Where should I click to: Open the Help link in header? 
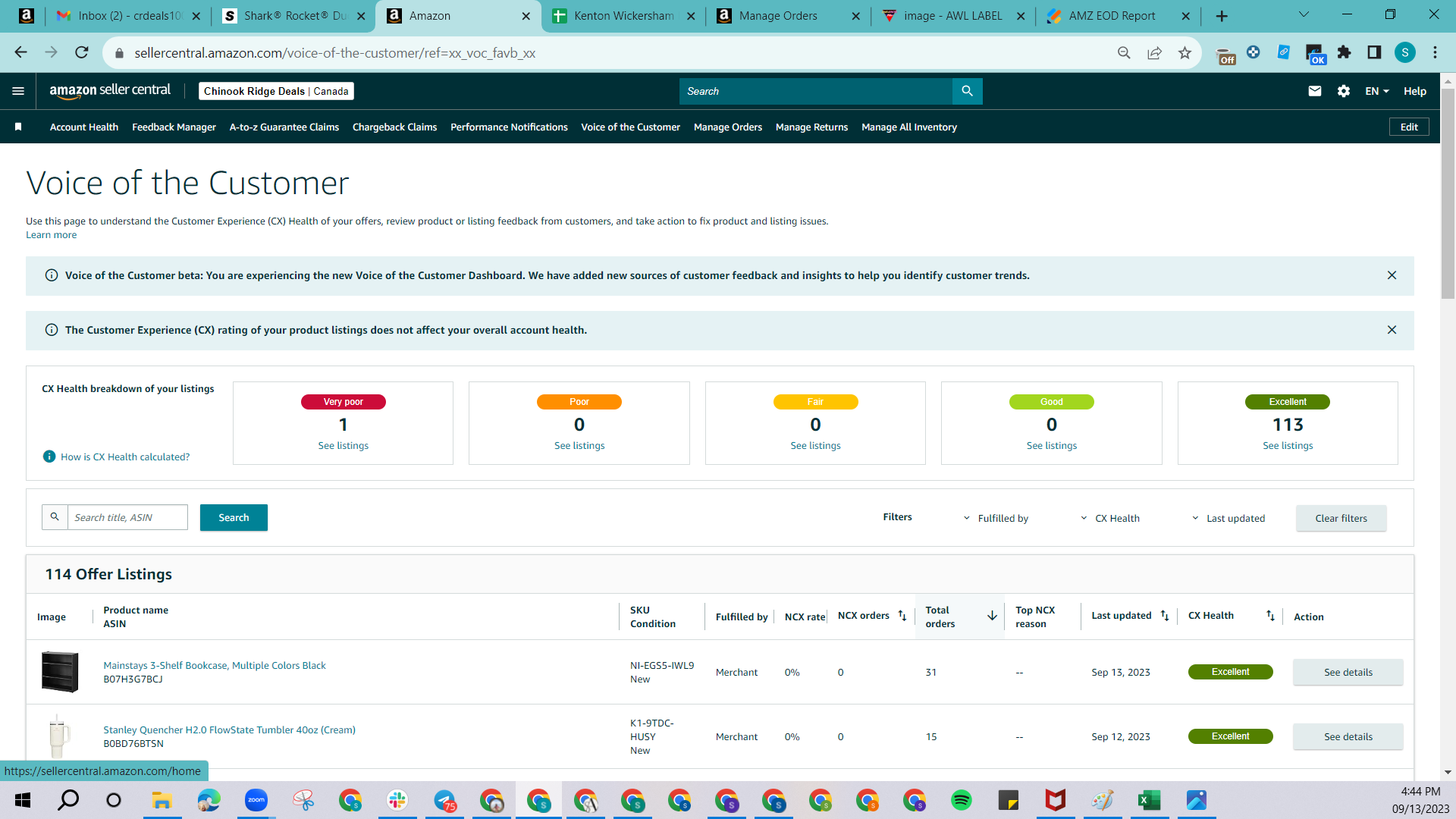click(x=1414, y=91)
